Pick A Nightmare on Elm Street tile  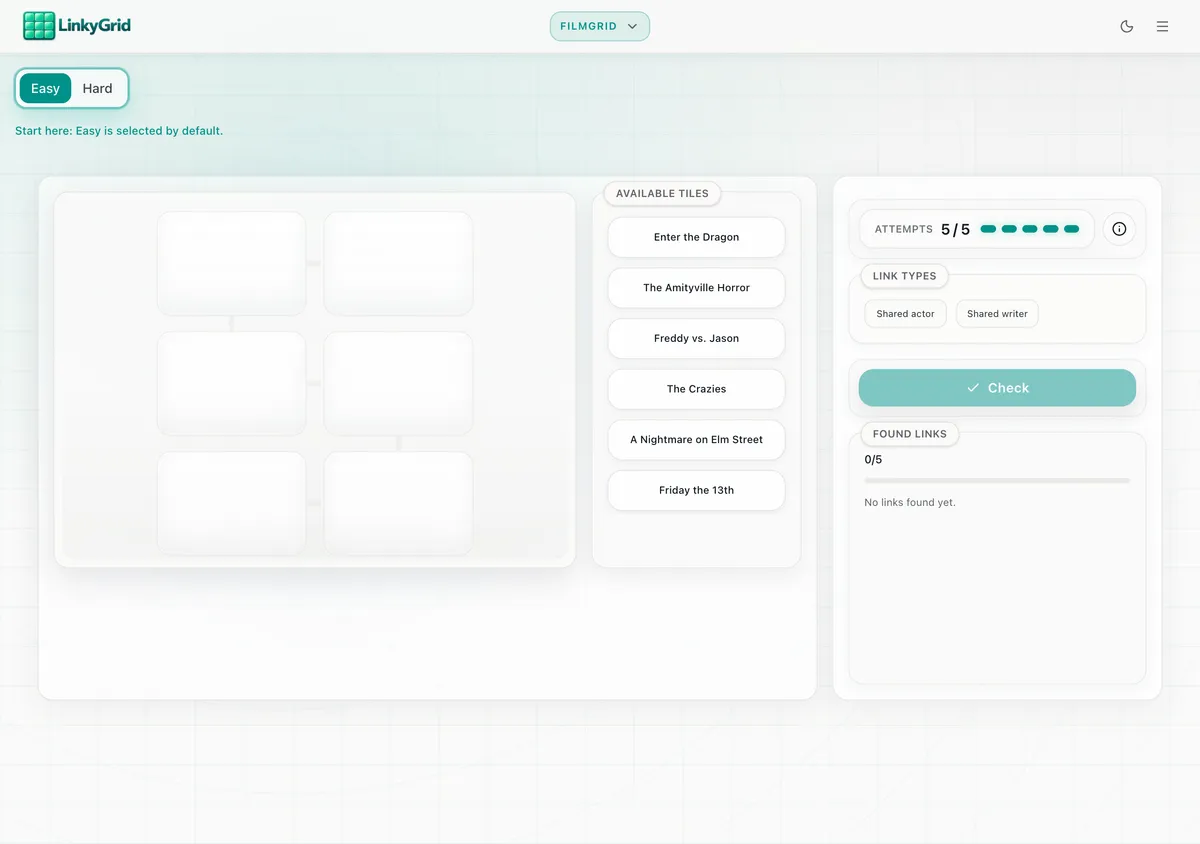(696, 439)
